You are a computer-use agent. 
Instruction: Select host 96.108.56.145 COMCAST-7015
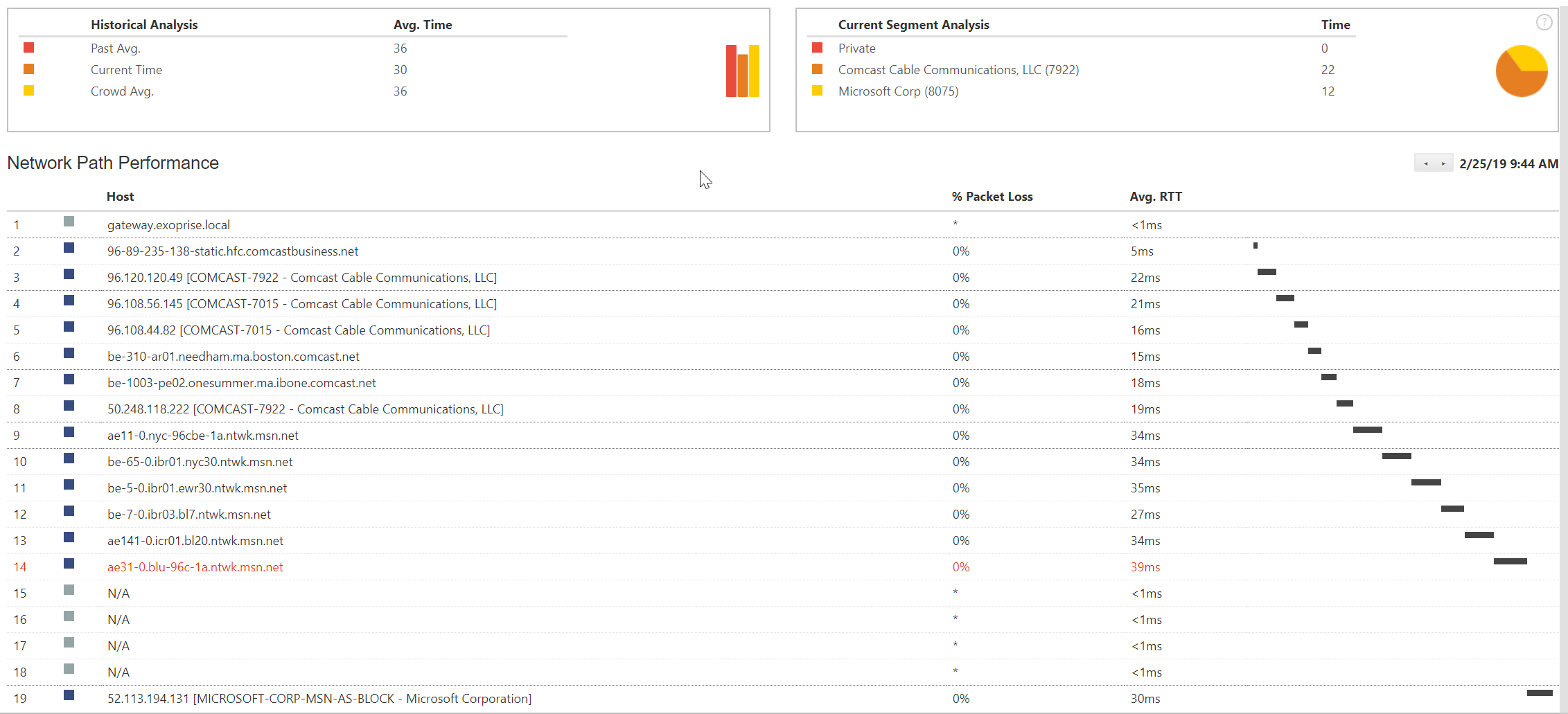click(302, 304)
